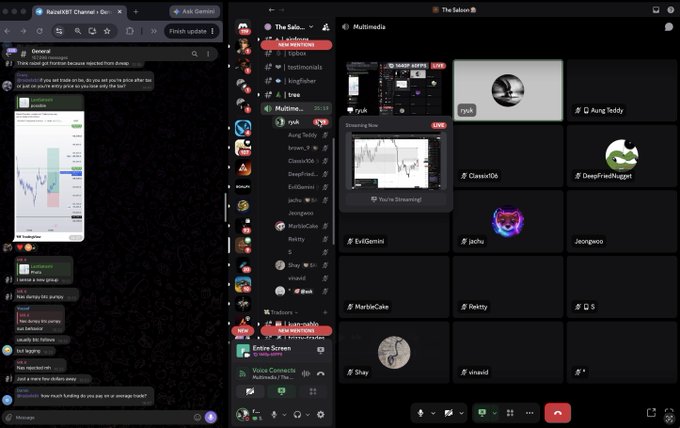680x428 pixels.
Task: Click the zoom magnifier icon in address bar
Action: click(x=78, y=31)
